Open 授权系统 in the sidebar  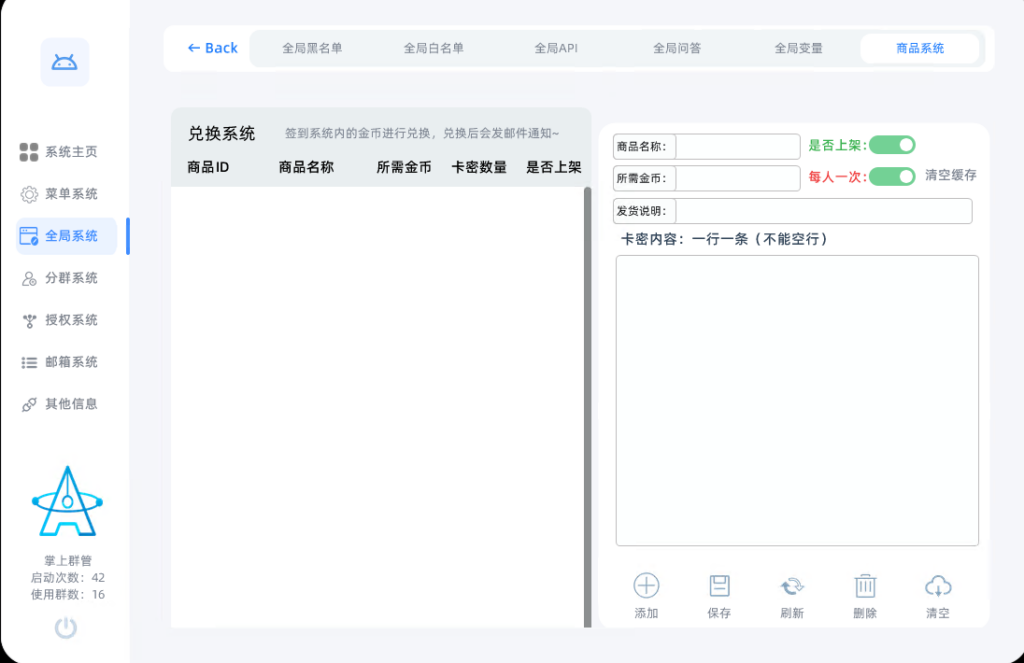(x=65, y=320)
